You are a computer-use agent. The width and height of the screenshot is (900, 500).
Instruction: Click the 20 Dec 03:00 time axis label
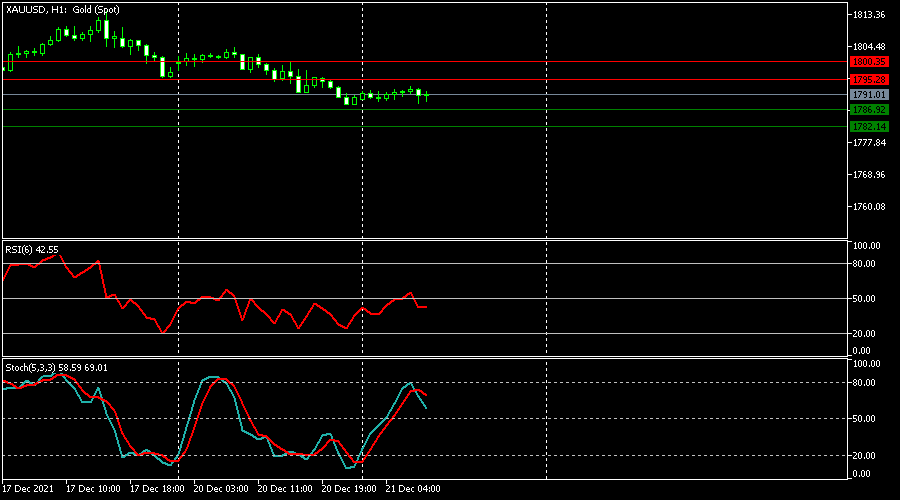[221, 489]
